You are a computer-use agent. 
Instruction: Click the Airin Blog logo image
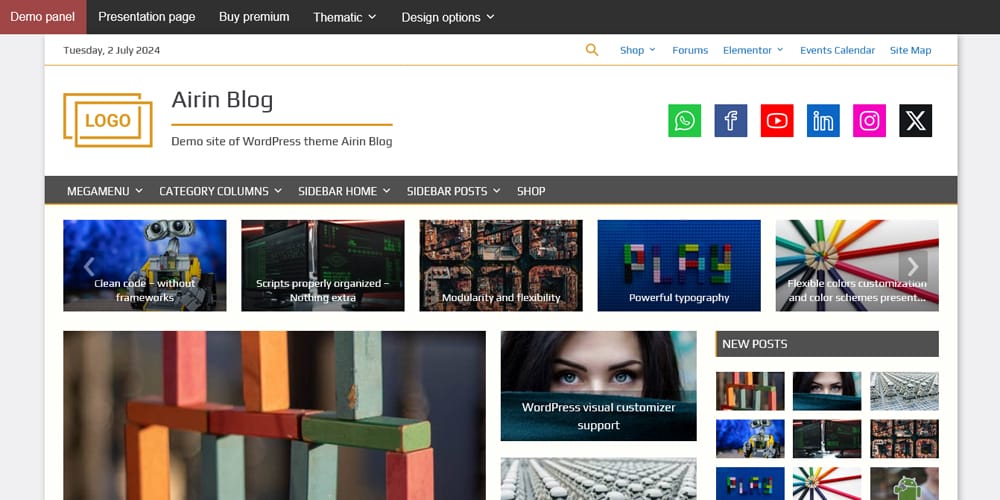coord(108,120)
